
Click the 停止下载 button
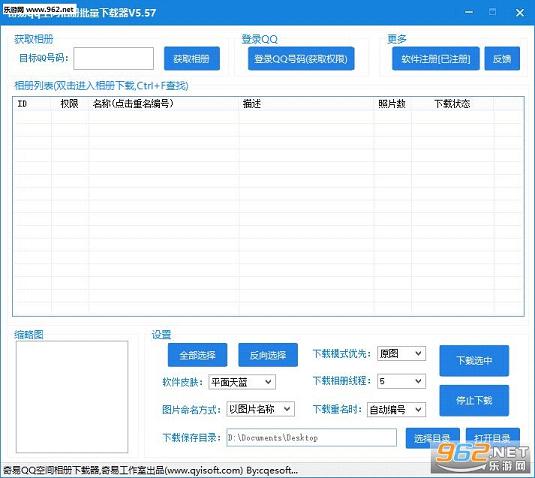[x=474, y=400]
